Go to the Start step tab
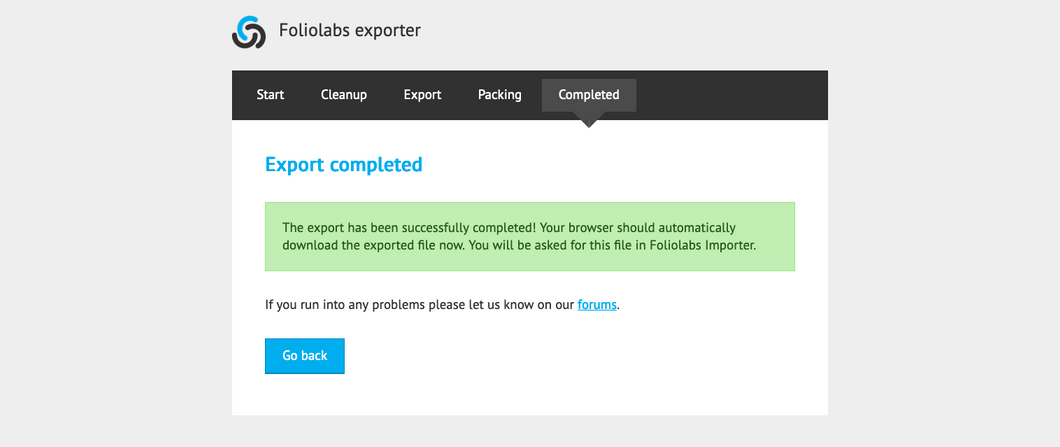This screenshot has width=1060, height=447. [x=270, y=95]
